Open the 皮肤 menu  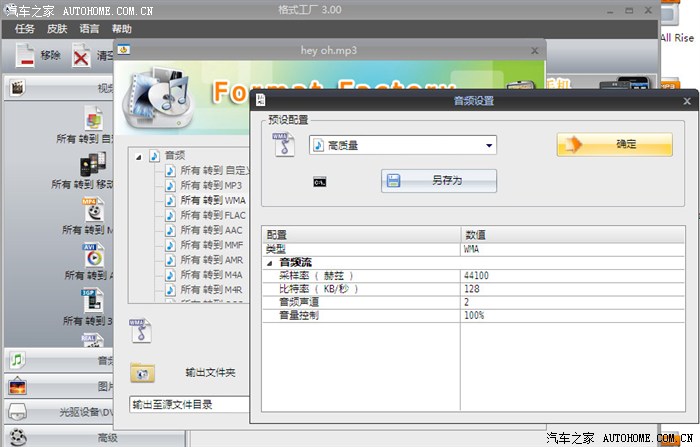pos(57,29)
